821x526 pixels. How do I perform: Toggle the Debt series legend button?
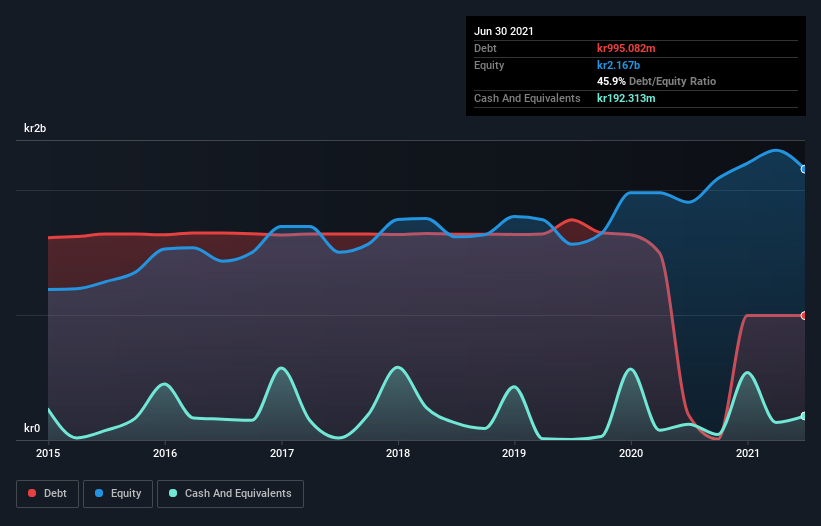48,494
